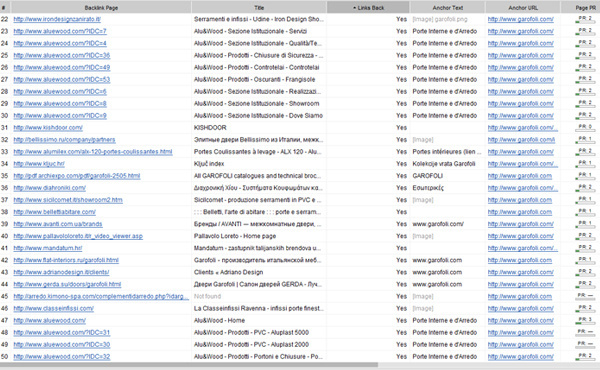Screen dimensions: 600x370
Task: Open aluewood.com/?IDC=8 backlink
Action: tap(60, 104)
